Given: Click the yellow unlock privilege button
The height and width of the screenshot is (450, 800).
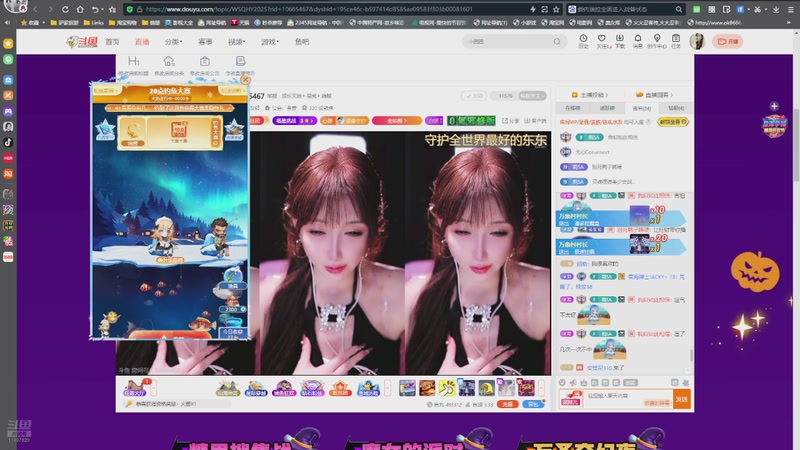Looking at the screenshot, I should coord(673,122).
